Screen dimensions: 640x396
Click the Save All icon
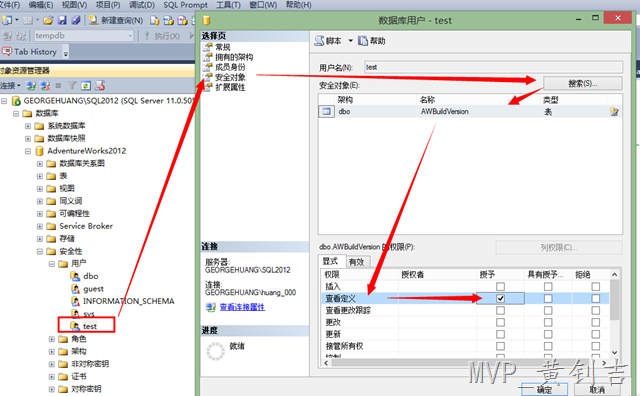76,20
